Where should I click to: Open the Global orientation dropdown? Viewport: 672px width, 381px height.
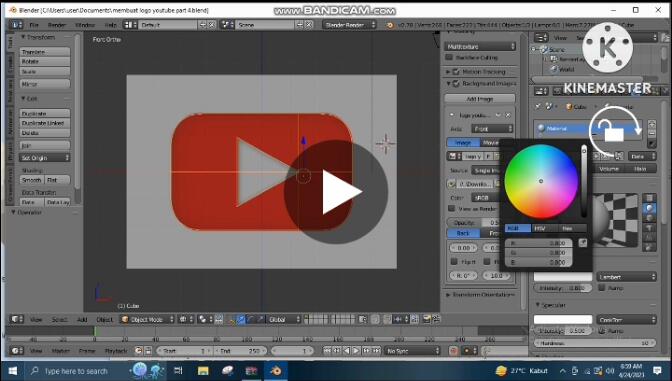[x=285, y=319]
